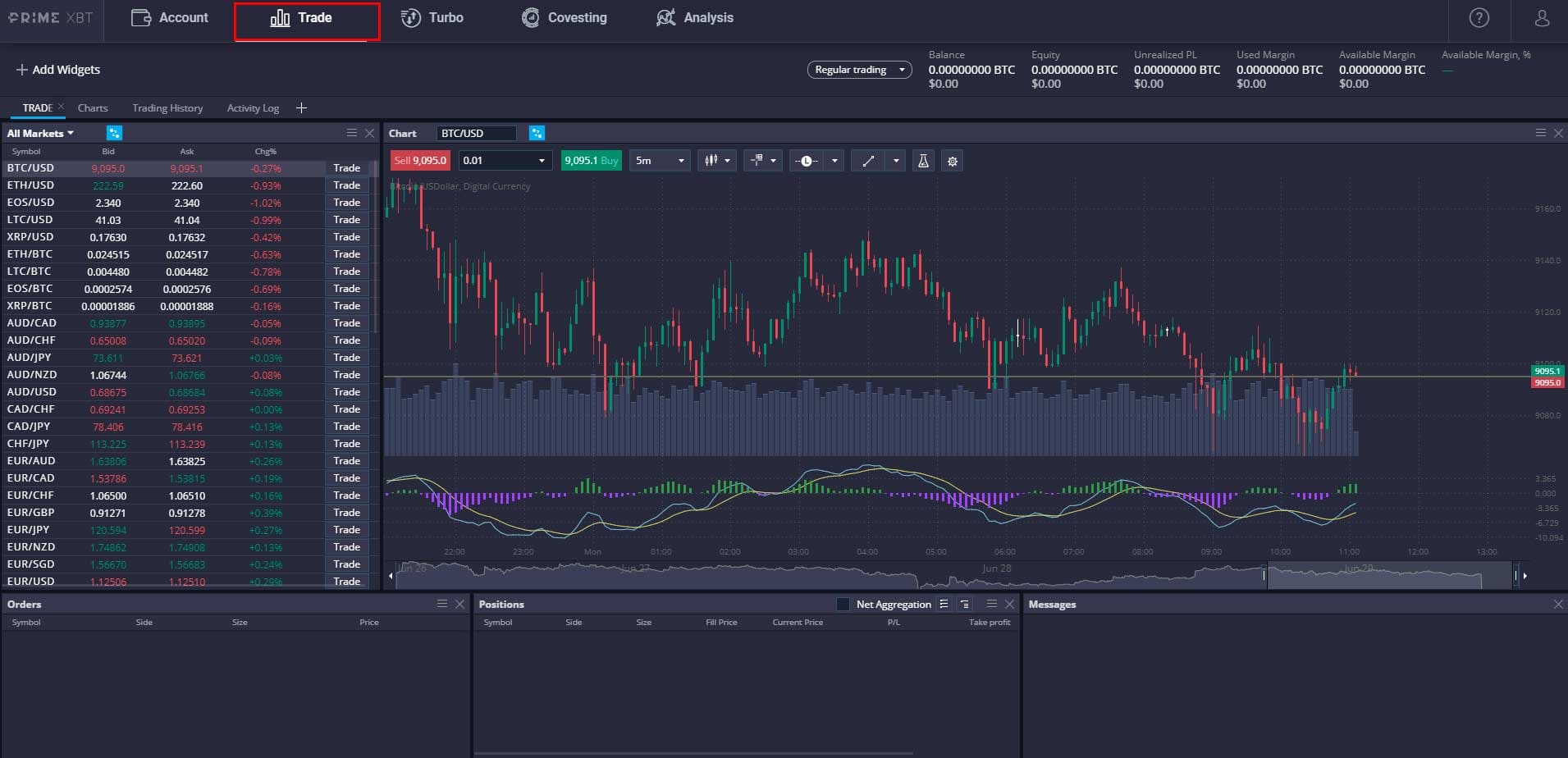Close the Chart panel
Viewport: 1568px width, 758px height.
pos(1558,133)
